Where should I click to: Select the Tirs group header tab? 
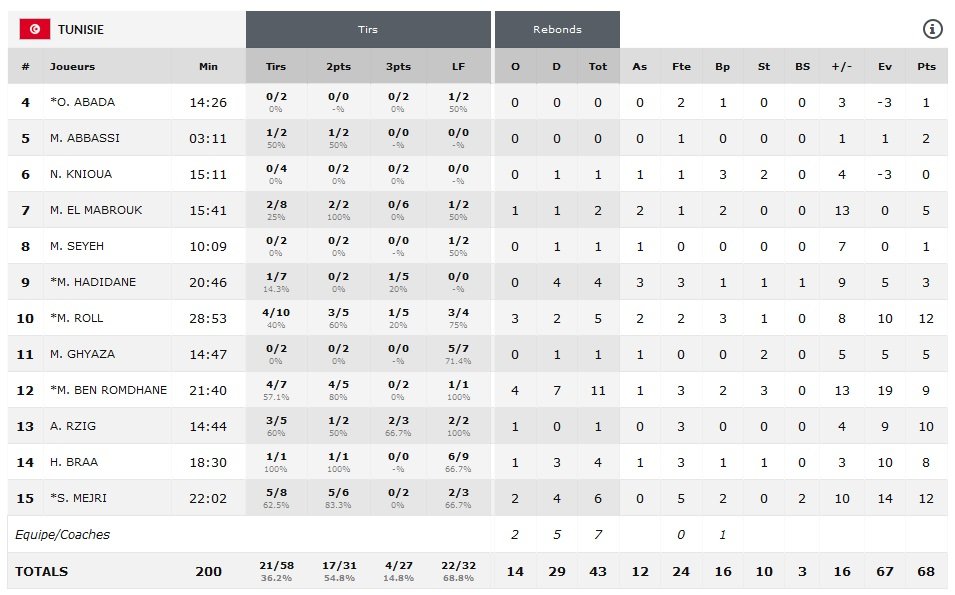pyautogui.click(x=368, y=30)
